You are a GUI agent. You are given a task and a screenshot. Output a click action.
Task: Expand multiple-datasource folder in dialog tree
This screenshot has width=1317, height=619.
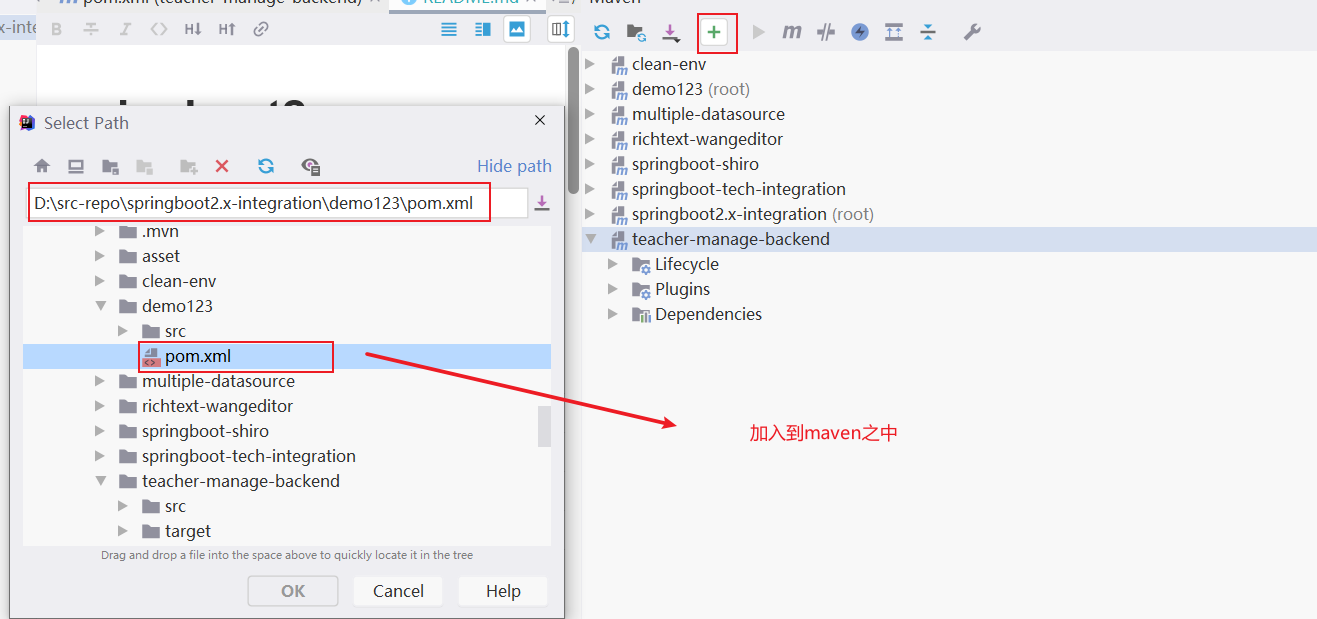(99, 381)
